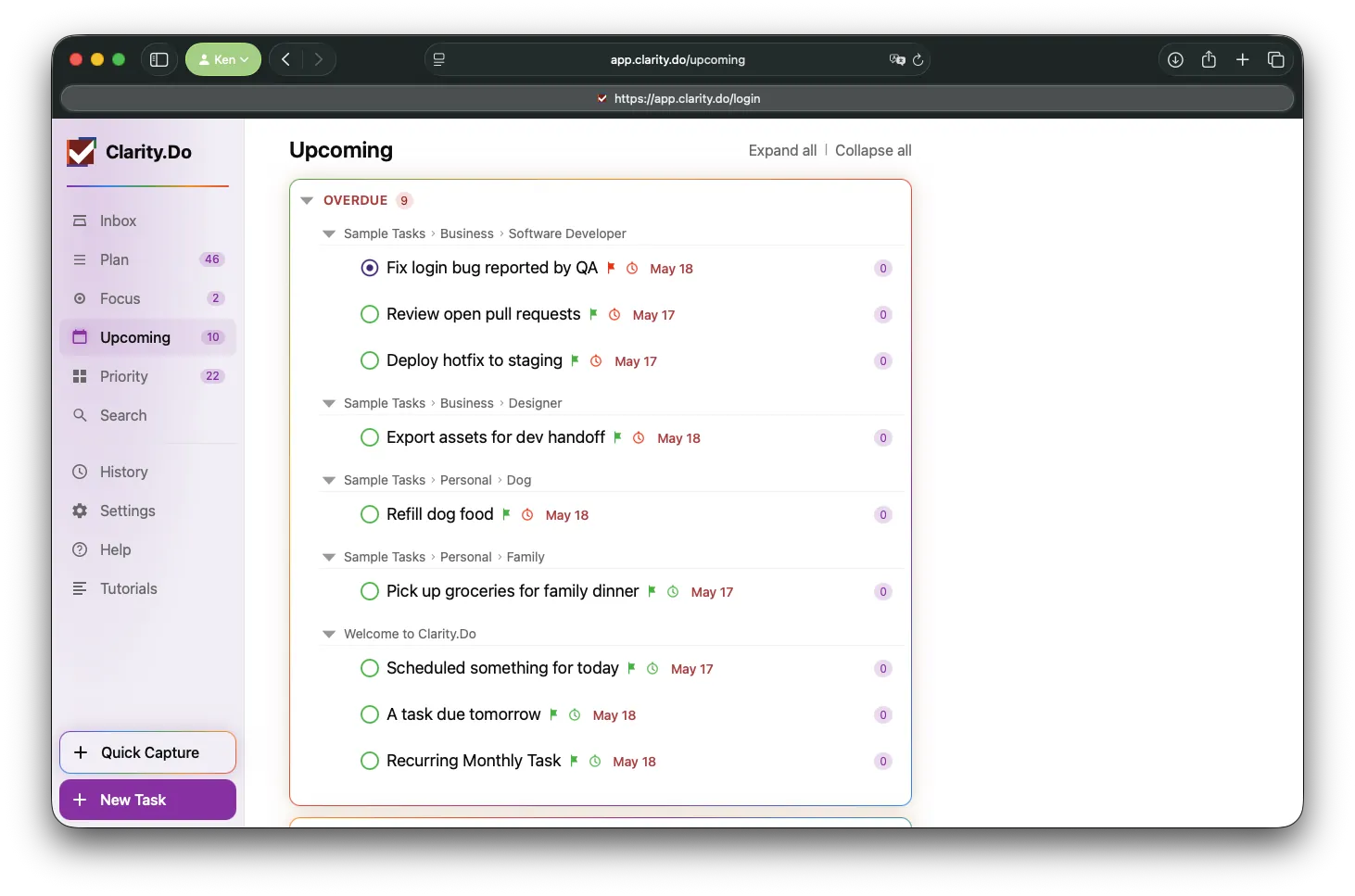Open the Ken profile dropdown
Image resolution: width=1355 pixels, height=896 pixels.
[x=223, y=59]
